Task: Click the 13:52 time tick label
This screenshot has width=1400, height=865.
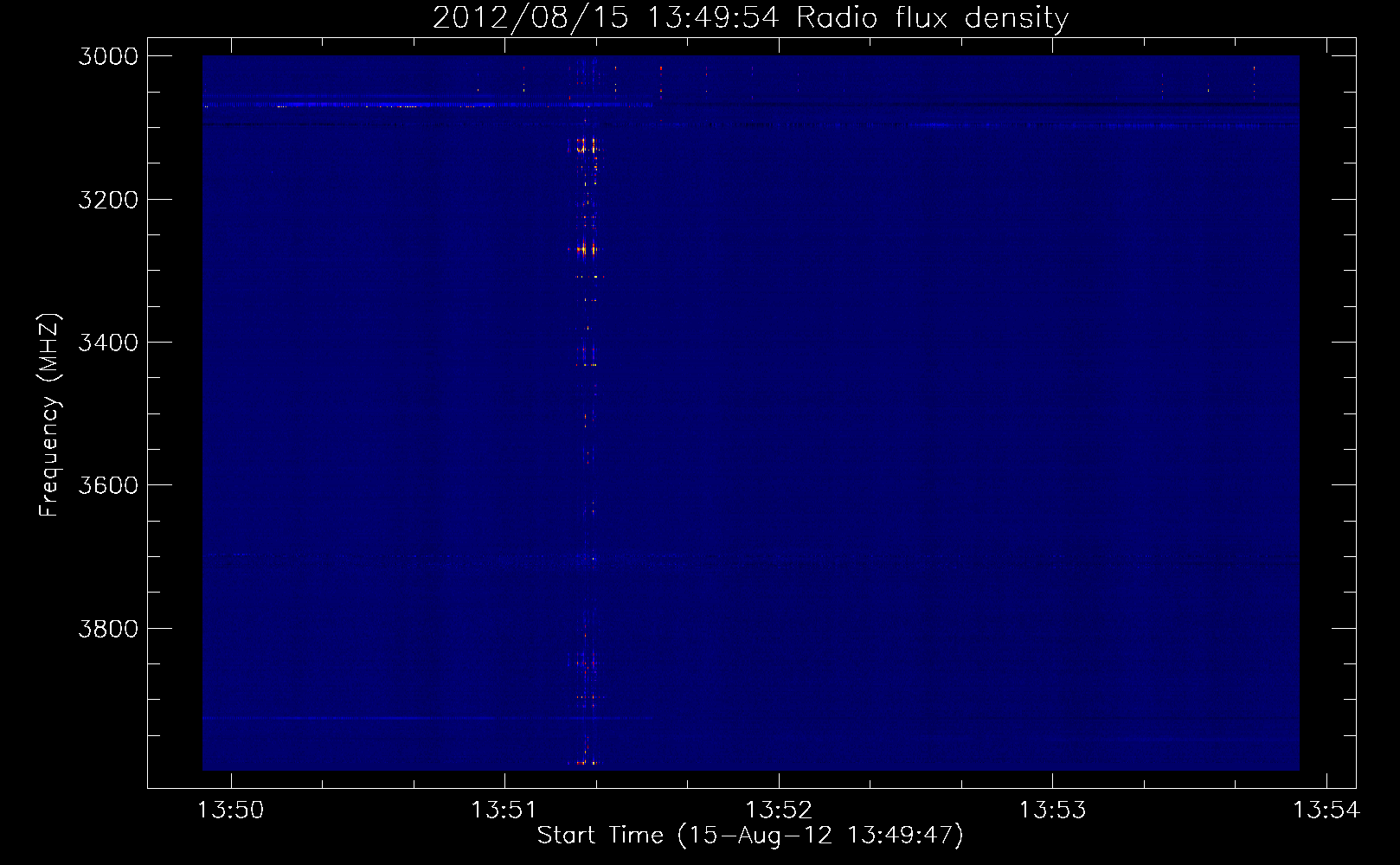Action: click(779, 811)
